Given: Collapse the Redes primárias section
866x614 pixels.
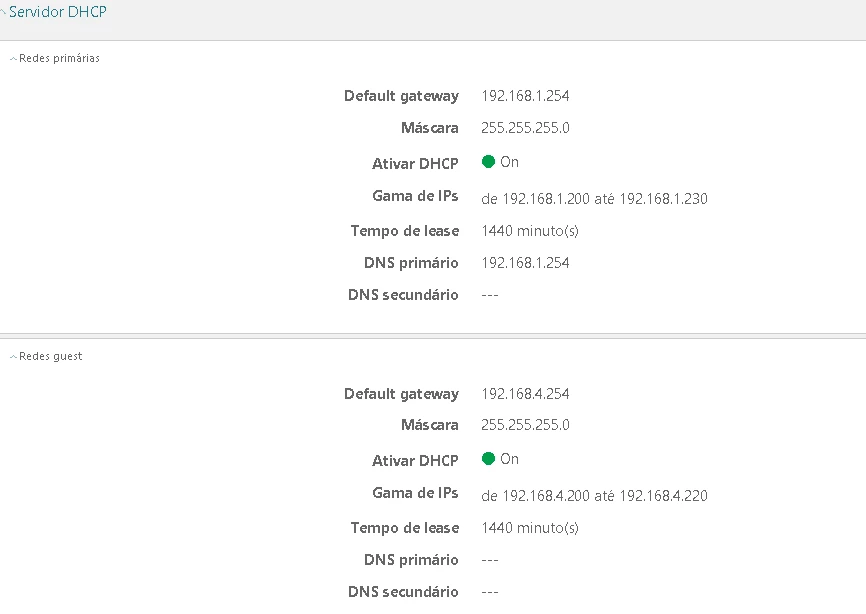Looking at the screenshot, I should point(13,59).
